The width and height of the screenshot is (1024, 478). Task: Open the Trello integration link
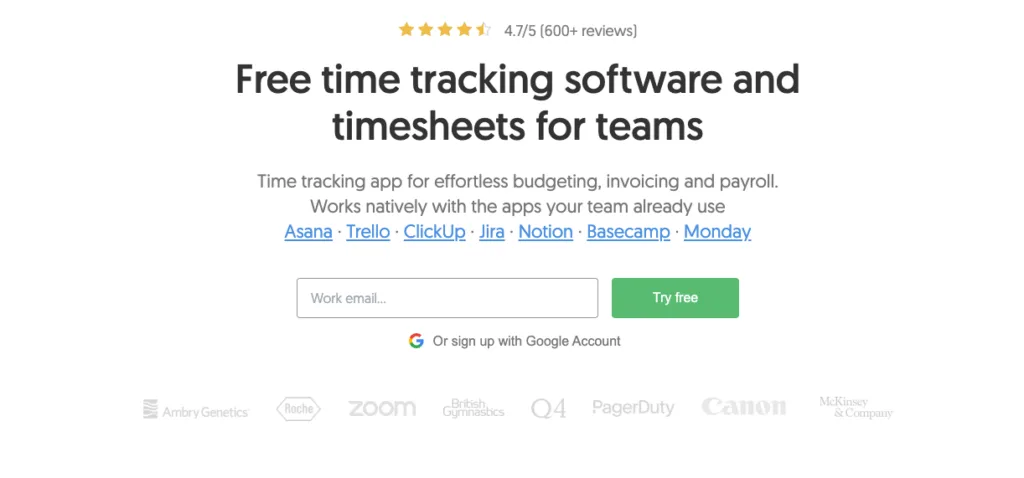click(x=368, y=232)
